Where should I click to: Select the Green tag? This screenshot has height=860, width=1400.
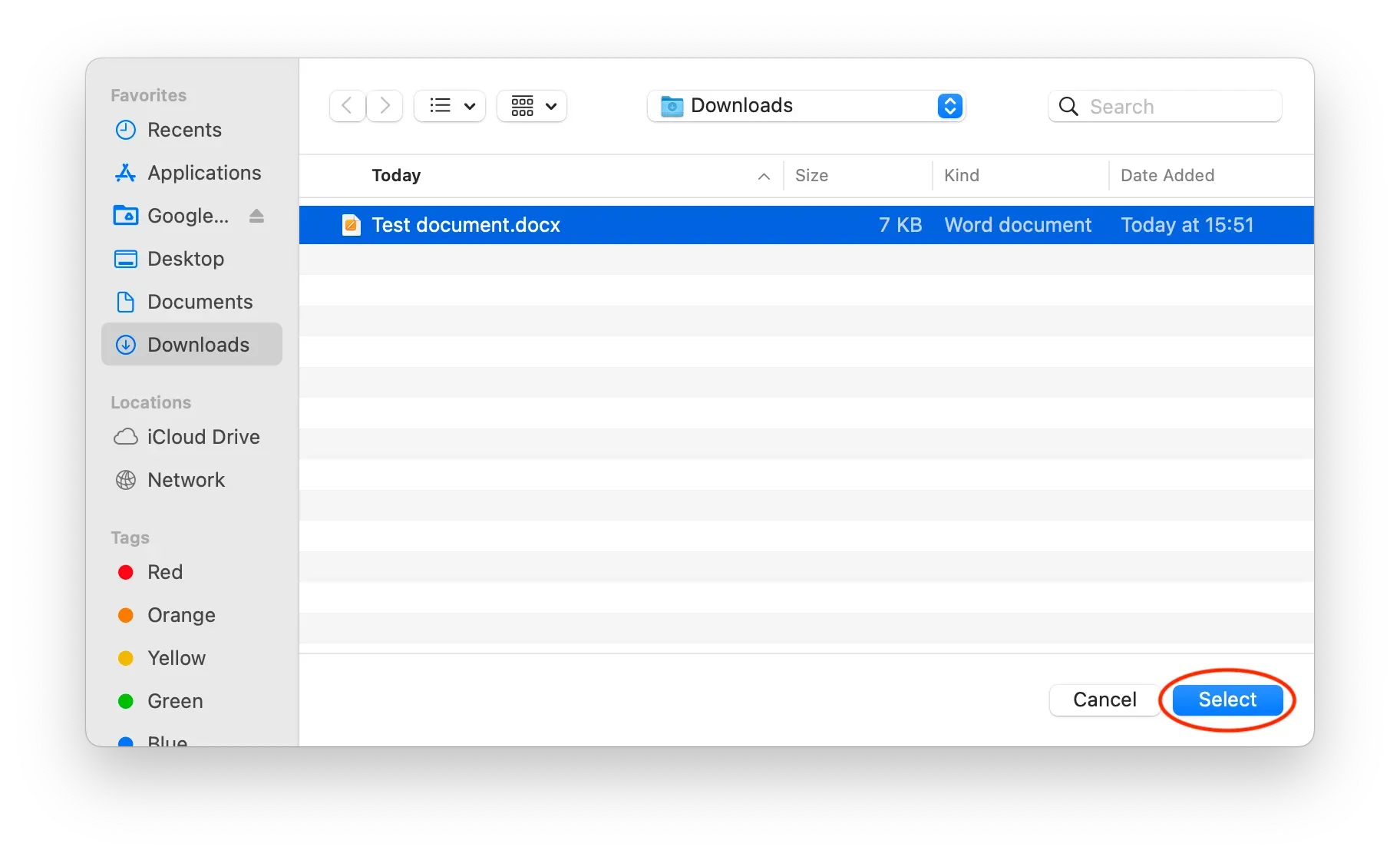[x=174, y=701]
